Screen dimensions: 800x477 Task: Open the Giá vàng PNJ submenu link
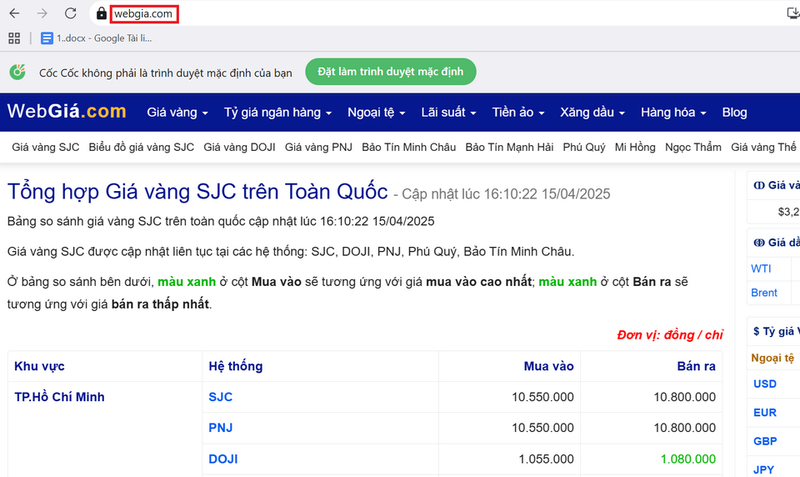(318, 147)
